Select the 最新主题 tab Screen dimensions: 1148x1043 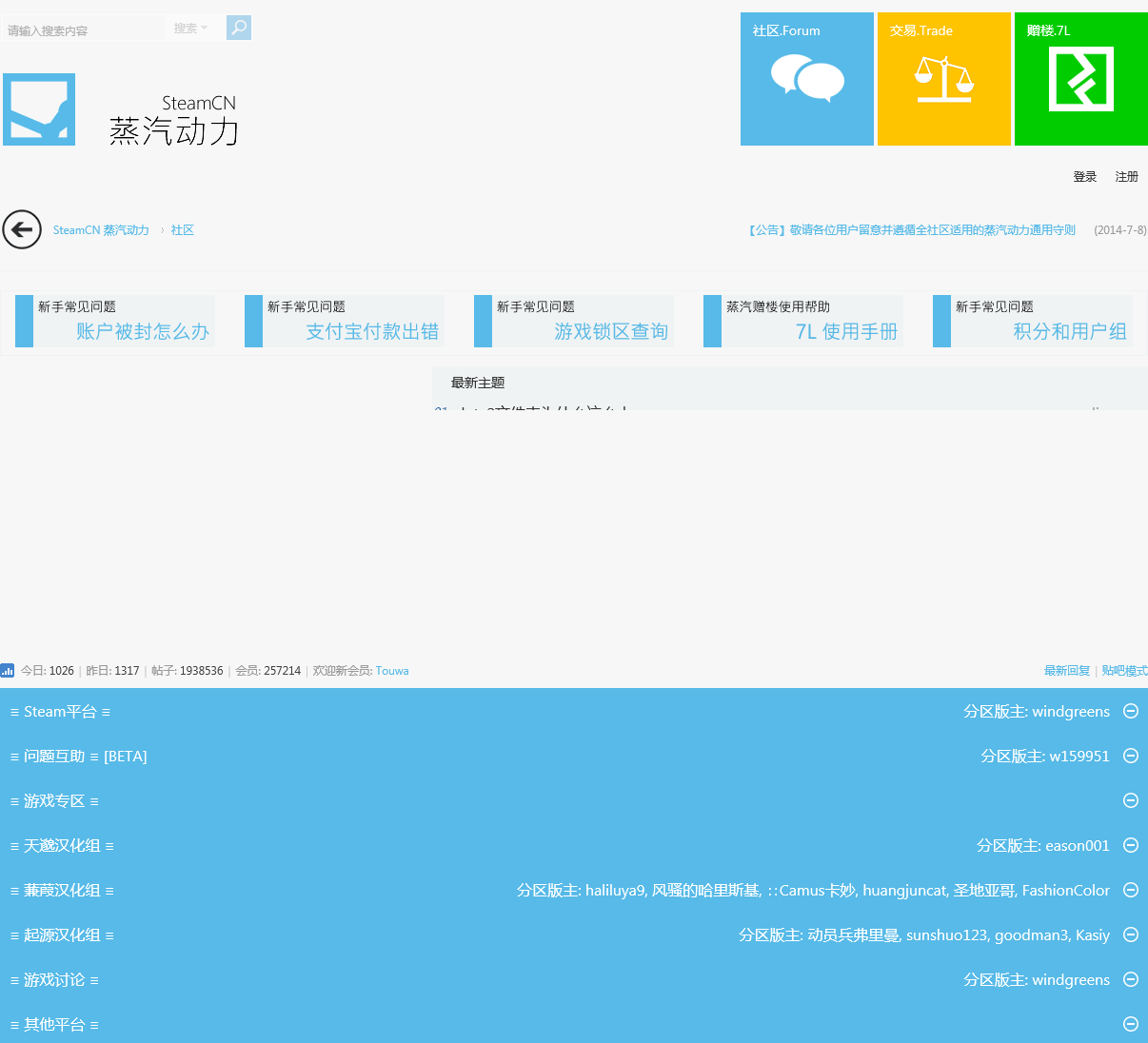[x=478, y=383]
